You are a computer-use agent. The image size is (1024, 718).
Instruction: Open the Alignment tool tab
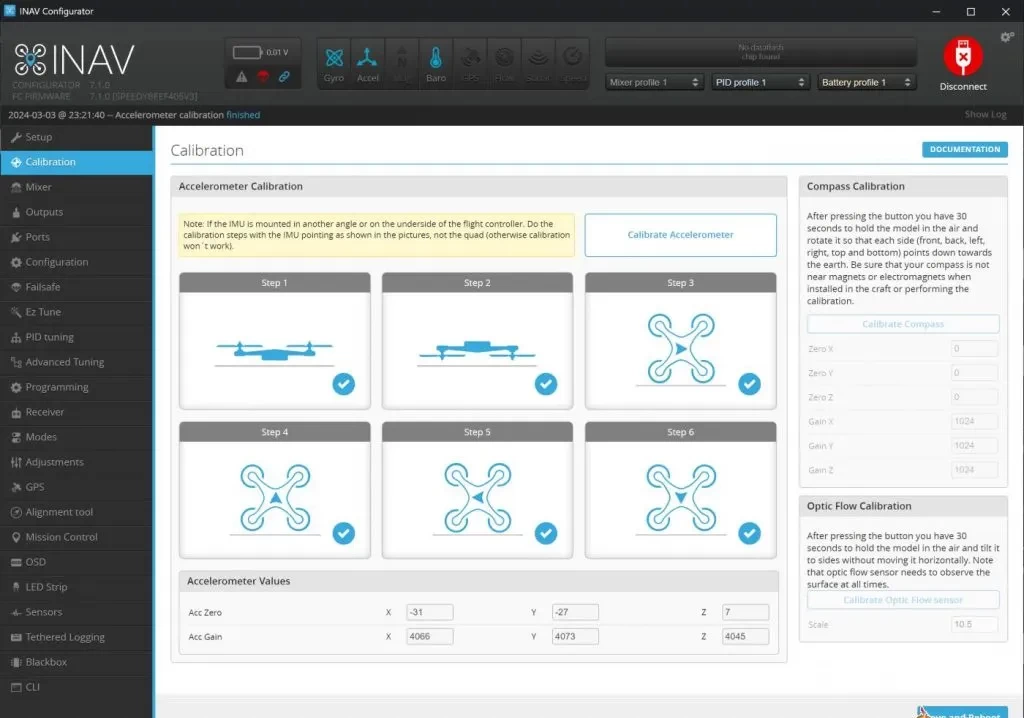tap(76, 512)
